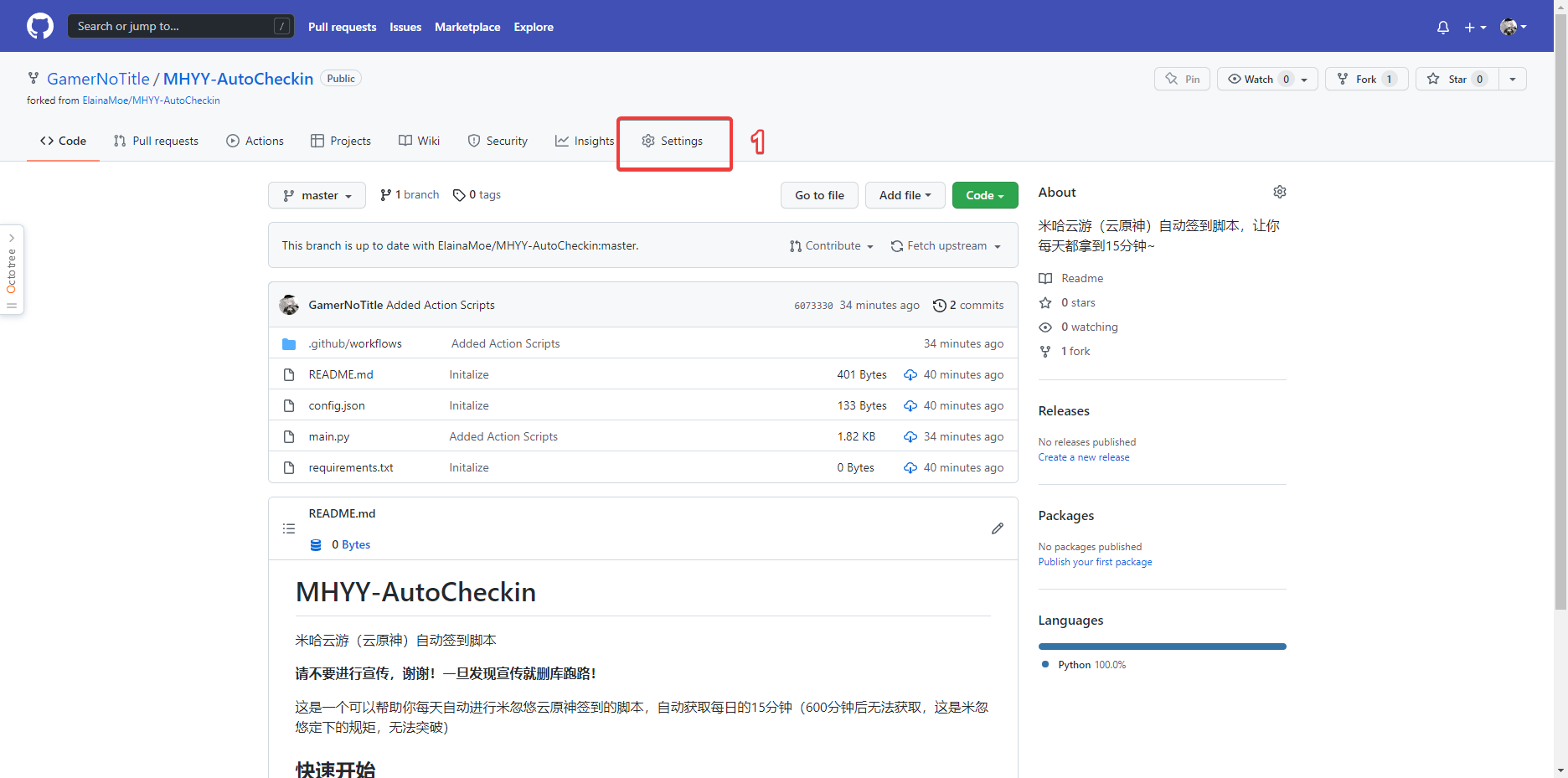
Task: Click the .github/workflows folder icon
Action: (289, 344)
